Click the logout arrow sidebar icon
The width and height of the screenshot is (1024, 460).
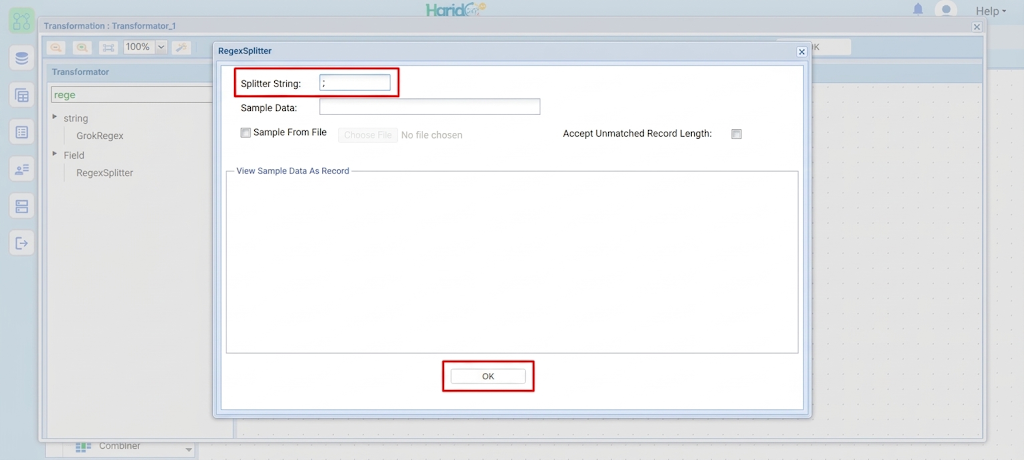click(x=22, y=243)
